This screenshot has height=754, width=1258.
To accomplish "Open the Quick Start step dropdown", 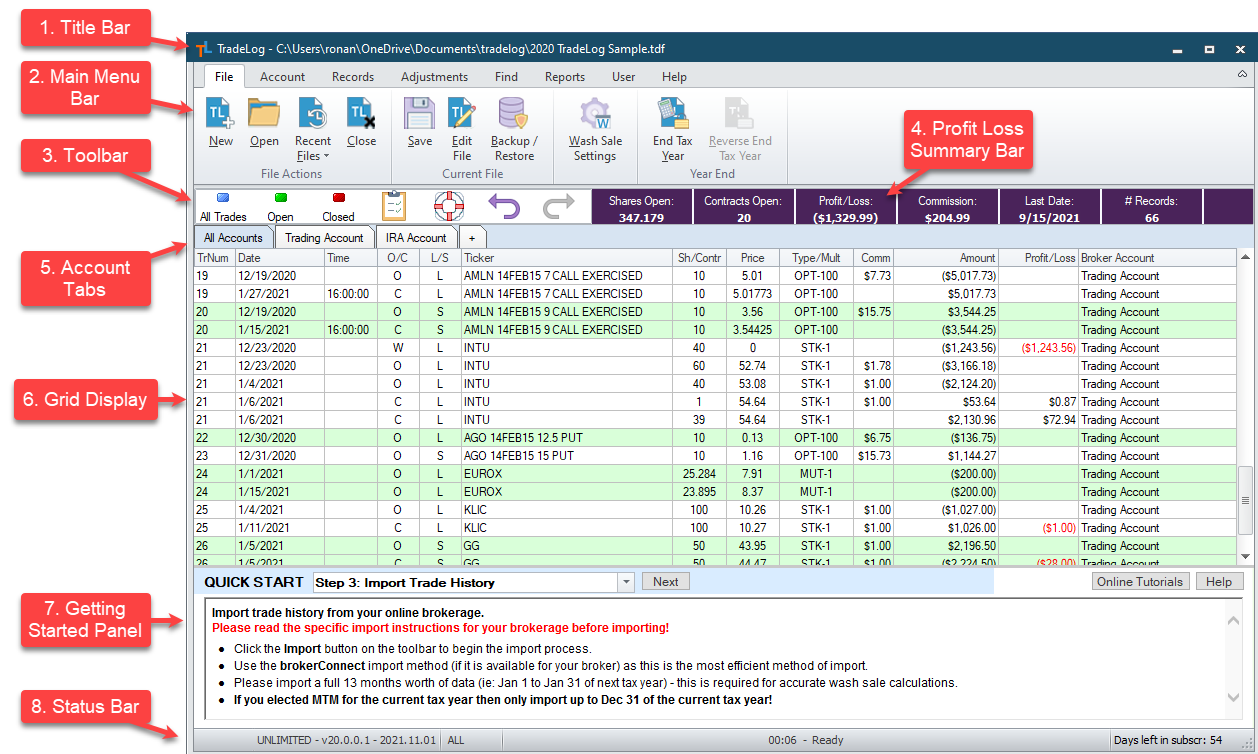I will [x=626, y=582].
